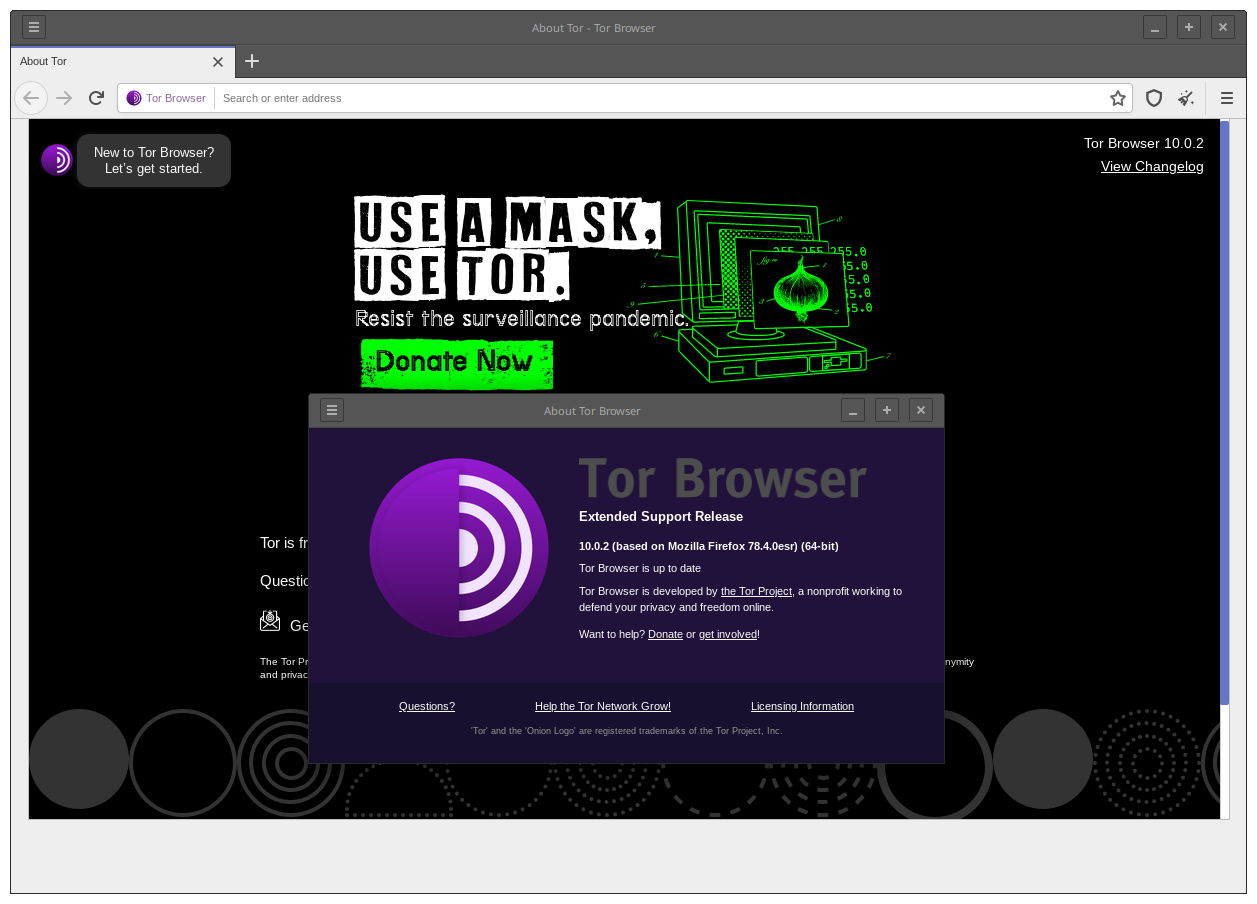The height and width of the screenshot is (904, 1257).
Task: Click the get involved link
Action: pyautogui.click(x=727, y=634)
